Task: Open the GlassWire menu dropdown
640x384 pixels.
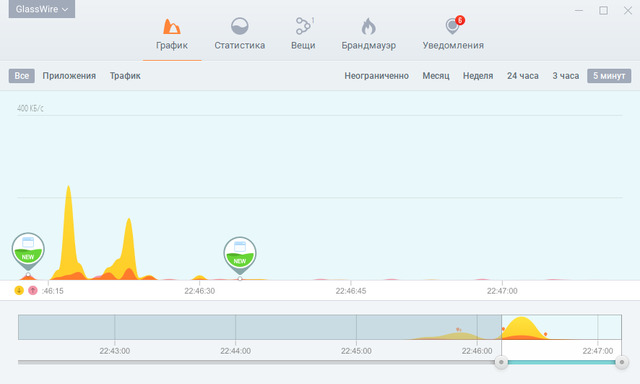Action: [x=42, y=9]
